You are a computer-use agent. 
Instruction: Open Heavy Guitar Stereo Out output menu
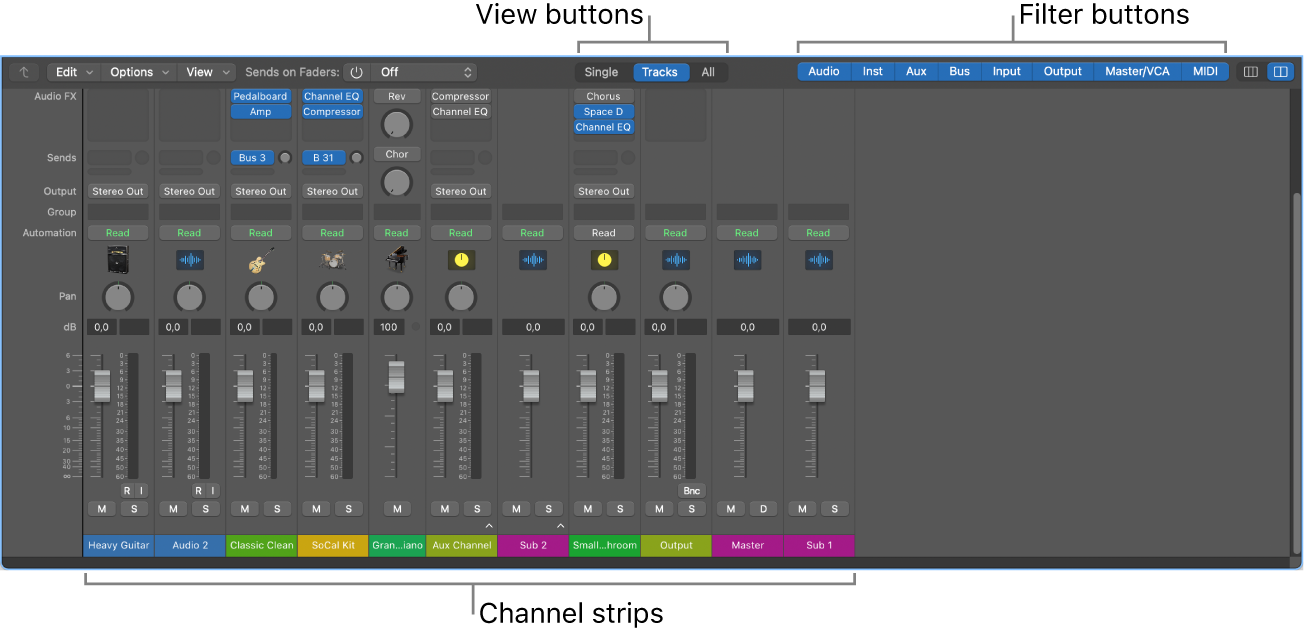118,191
